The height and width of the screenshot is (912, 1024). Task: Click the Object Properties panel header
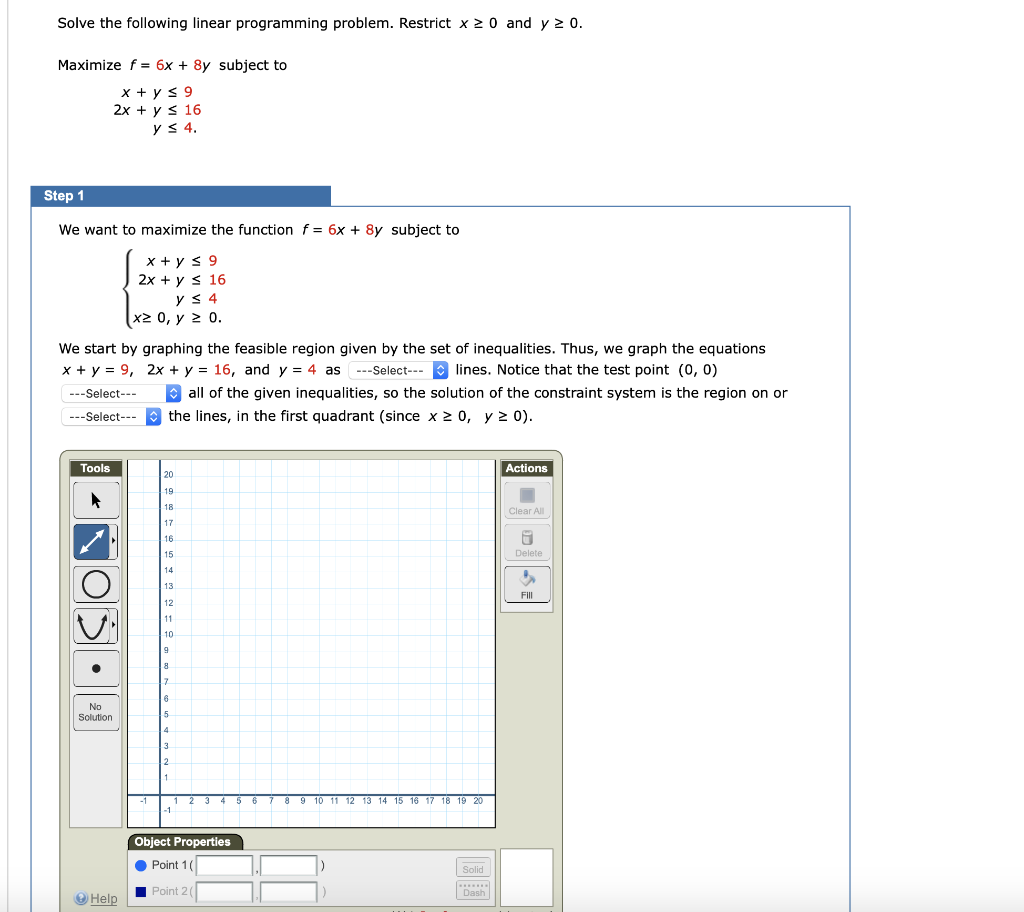[x=183, y=842]
